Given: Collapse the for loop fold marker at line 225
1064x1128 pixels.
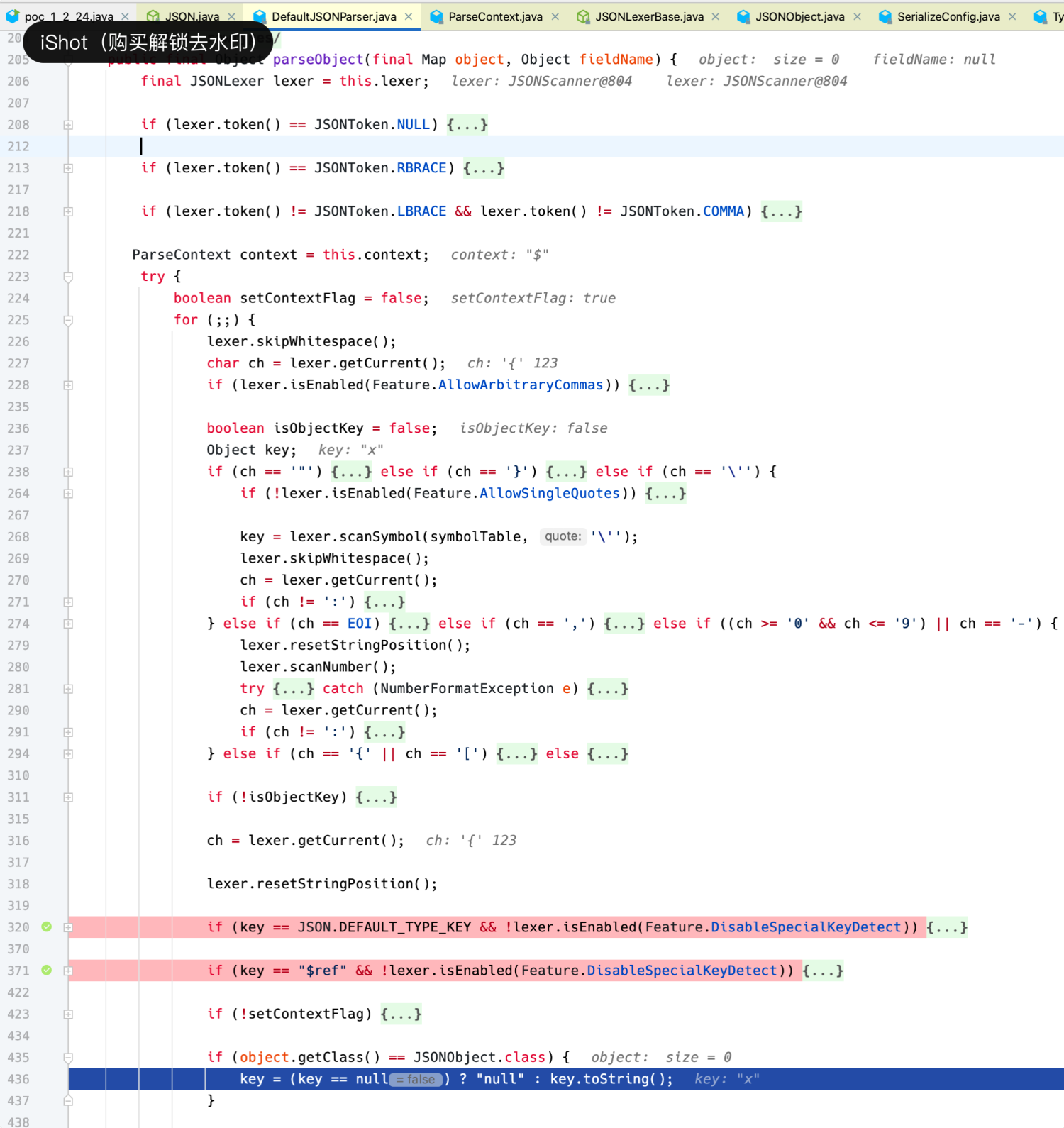Looking at the screenshot, I should (x=68, y=320).
